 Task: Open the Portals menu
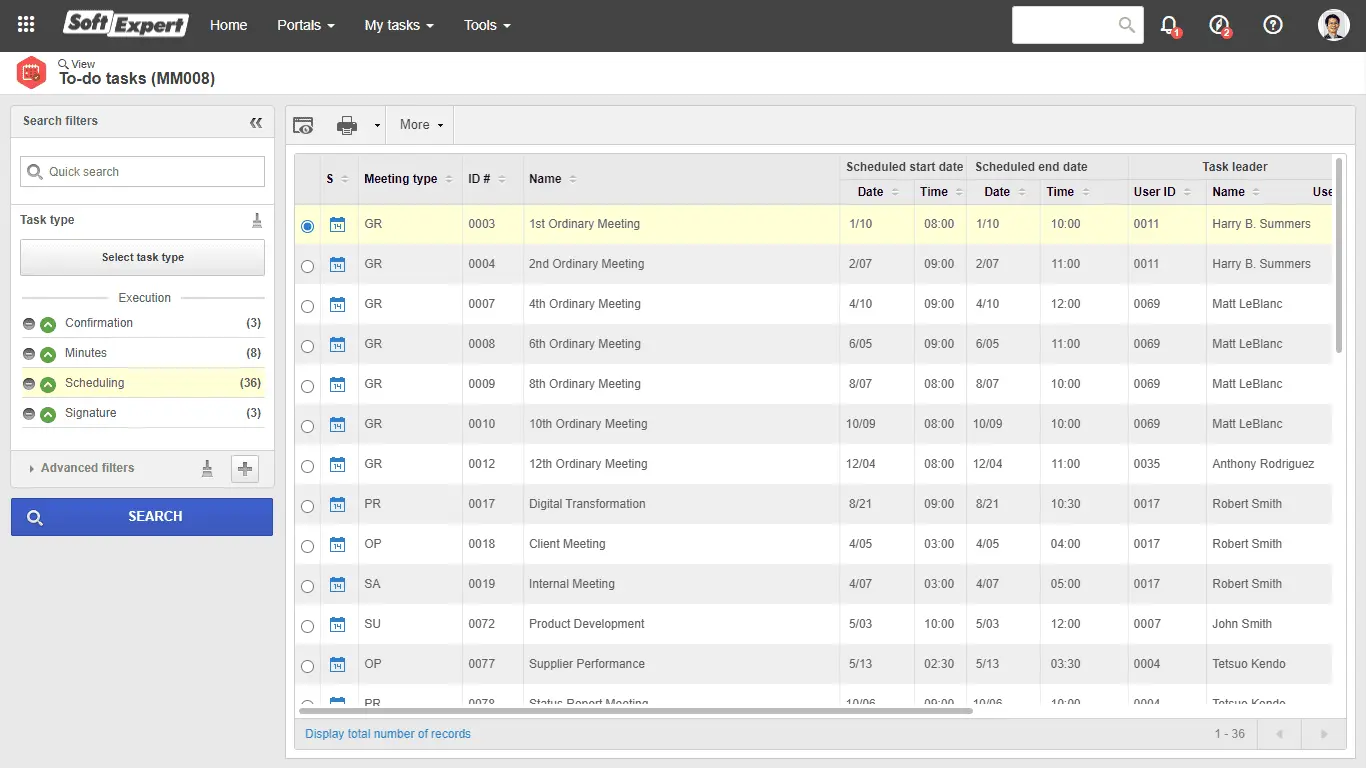click(305, 25)
